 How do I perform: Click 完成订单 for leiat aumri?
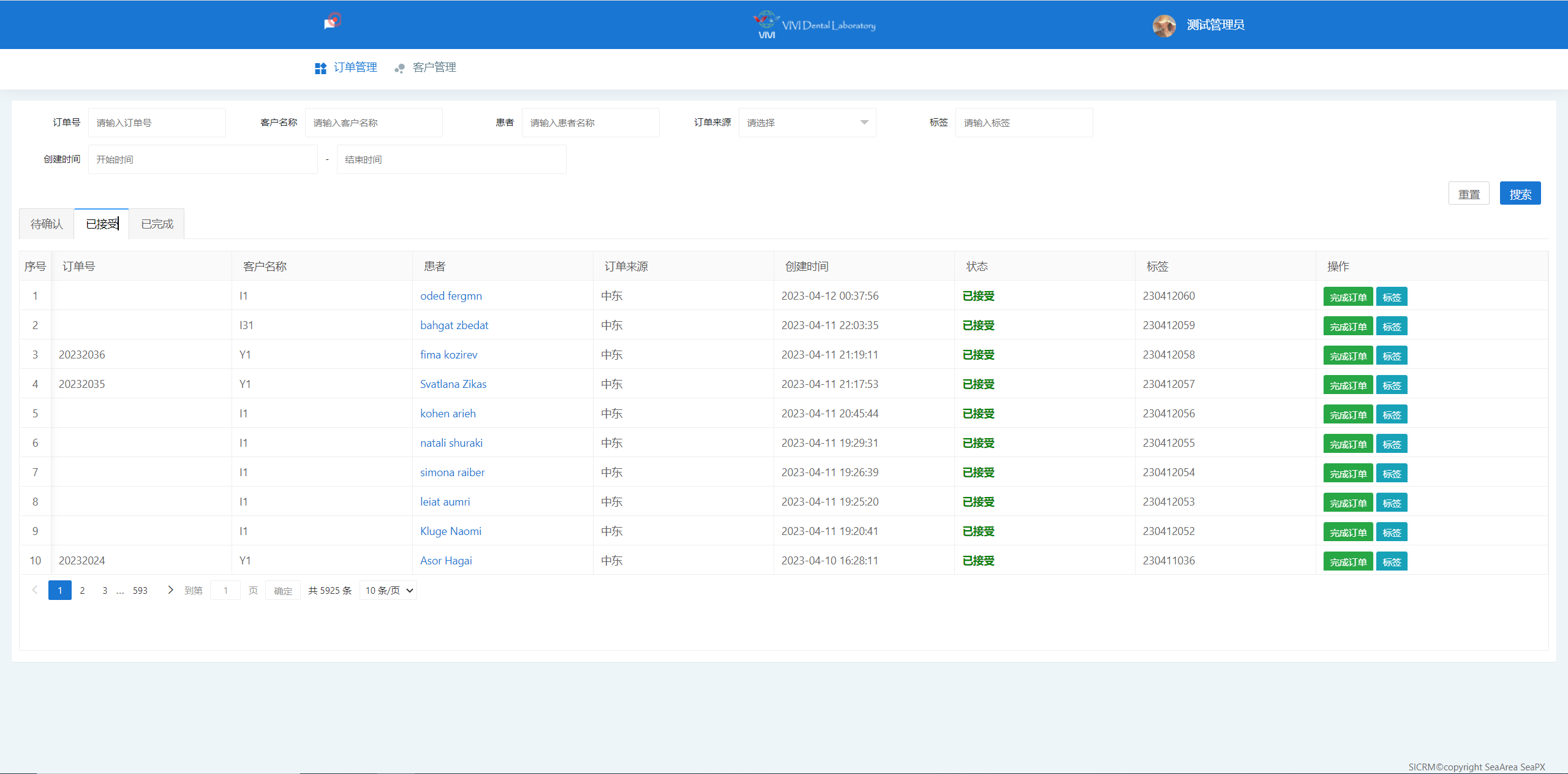[1348, 503]
